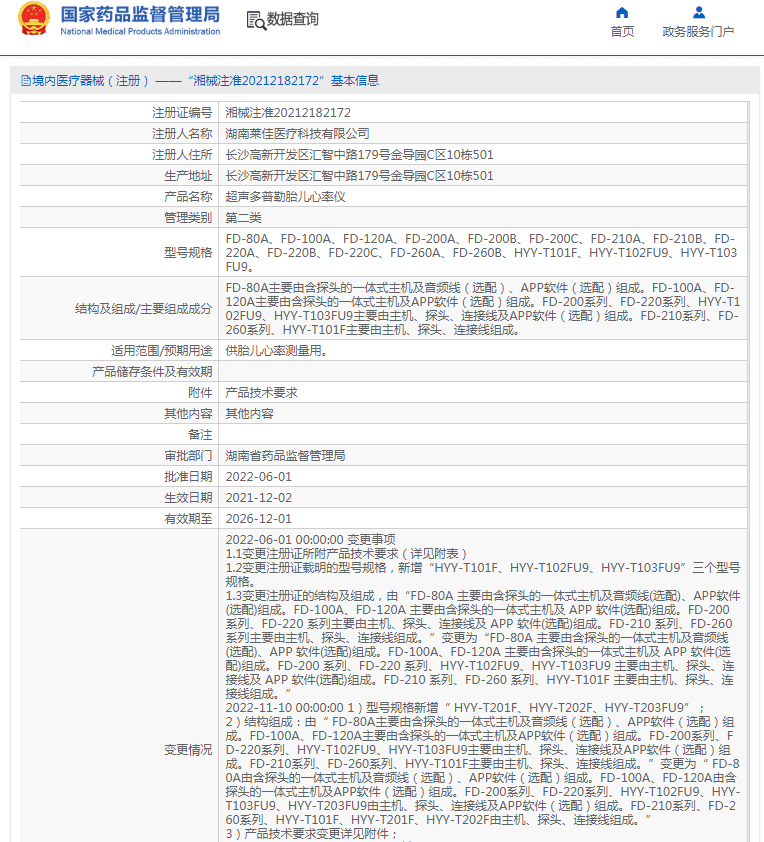Click the 注册人住所 address value

point(359,155)
